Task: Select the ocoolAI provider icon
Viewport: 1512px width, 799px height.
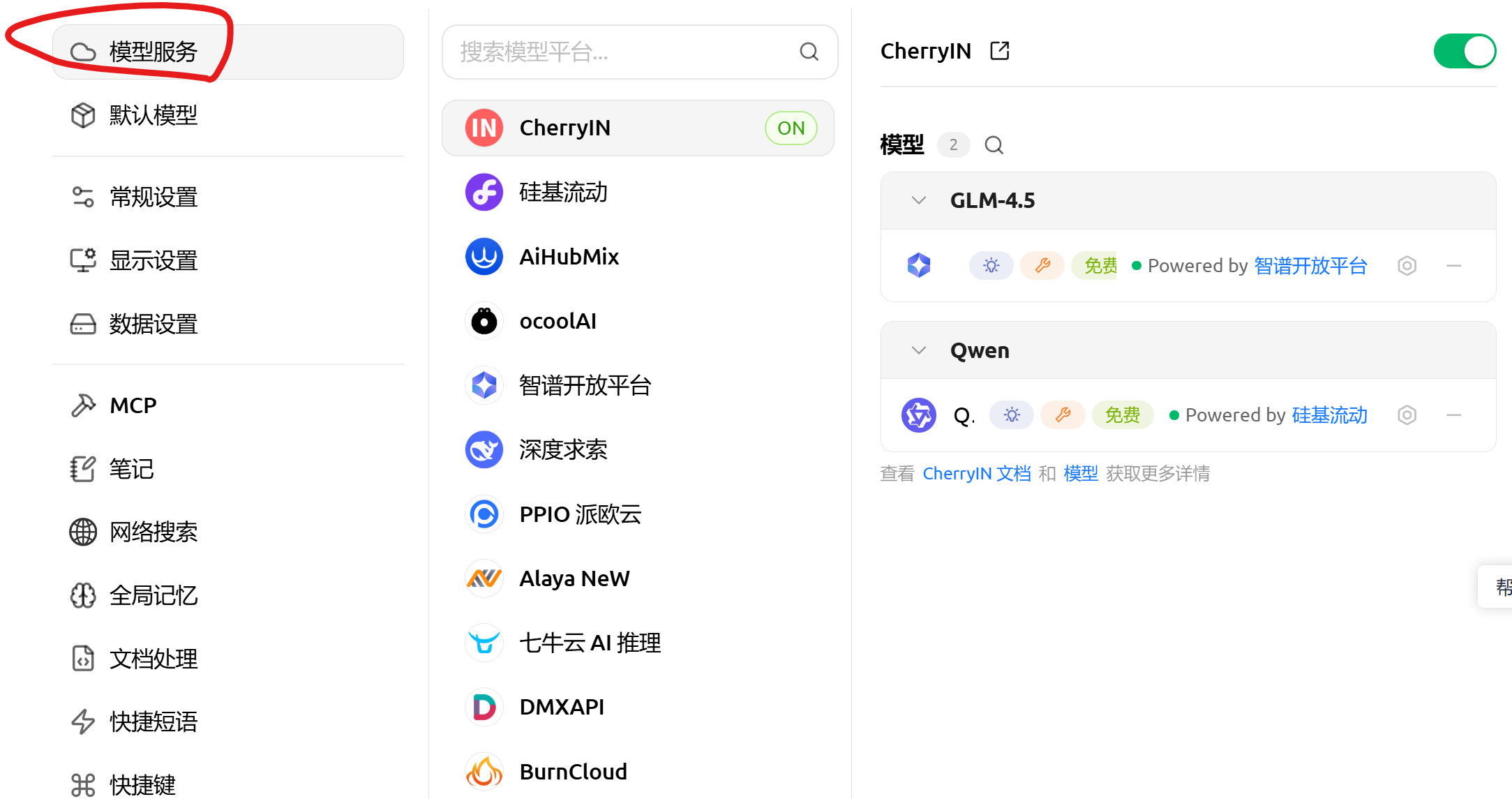Action: 484,321
